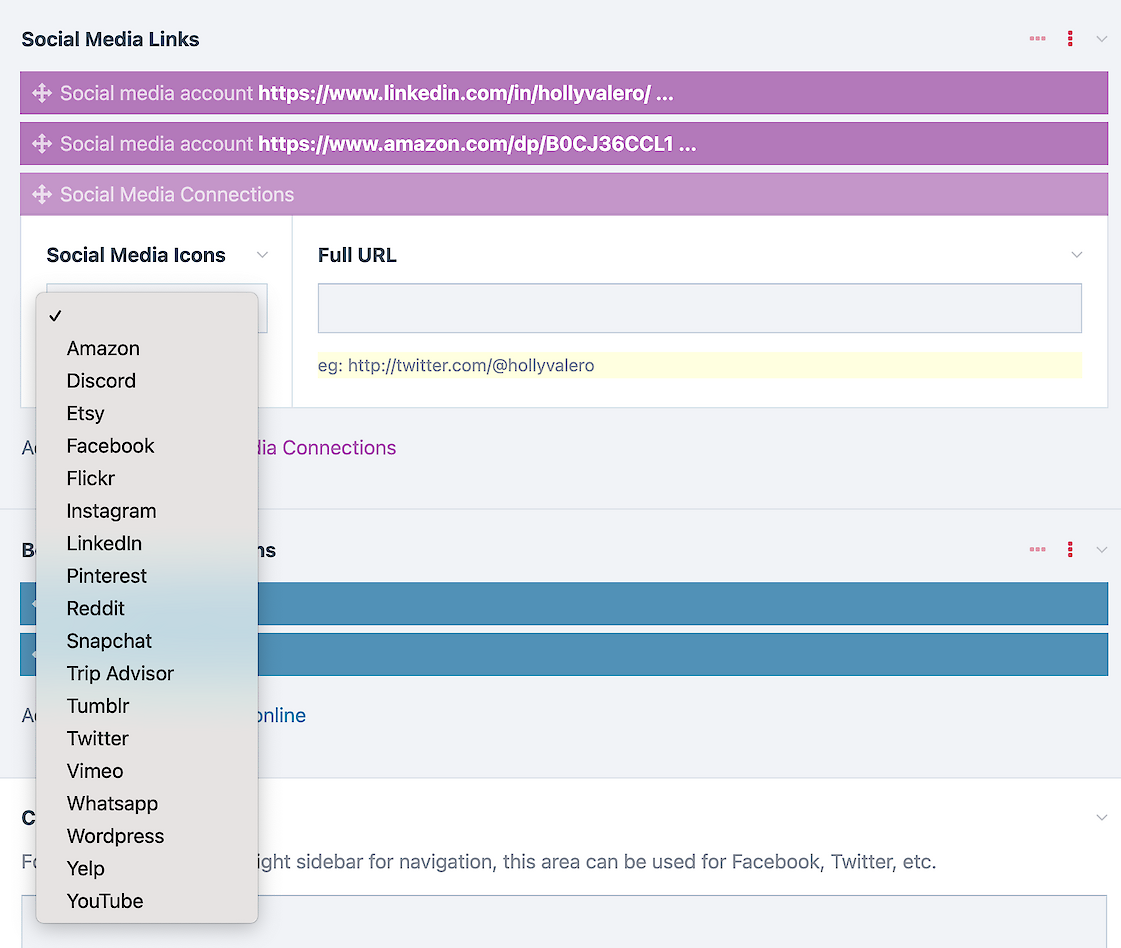Pick LinkedIn from the dropdown options
This screenshot has width=1121, height=948.
click(147, 543)
